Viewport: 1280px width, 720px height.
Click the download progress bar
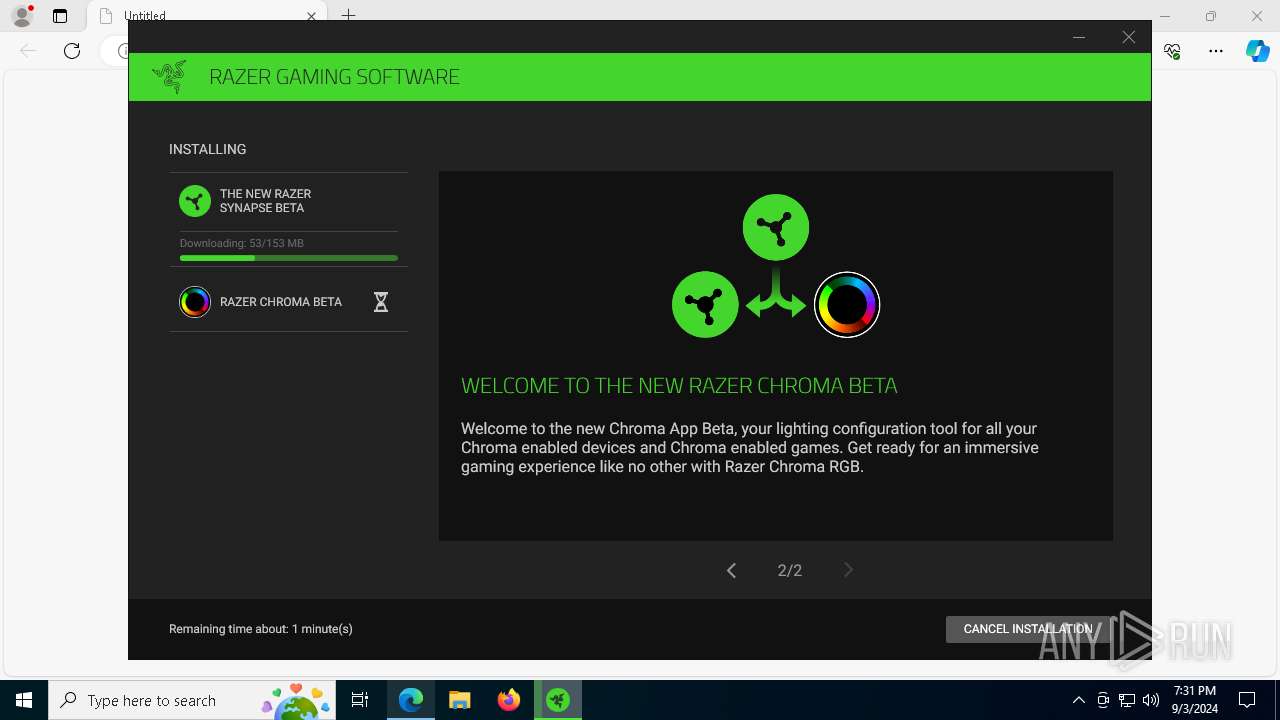[x=289, y=258]
